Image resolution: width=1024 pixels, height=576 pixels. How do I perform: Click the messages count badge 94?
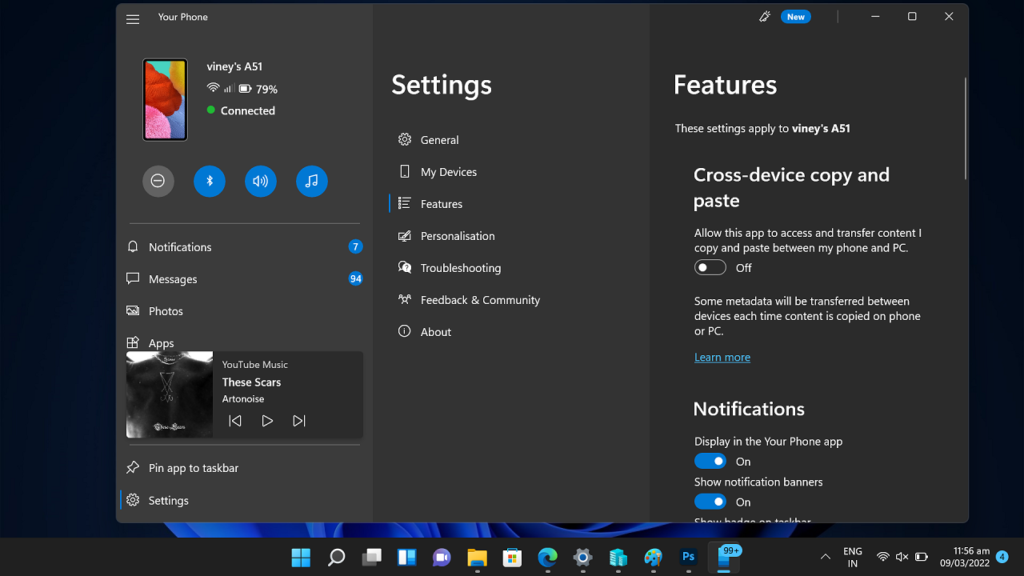coord(355,279)
